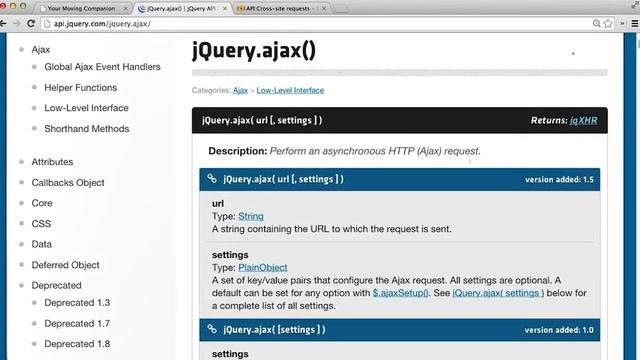Open Deprecated 1.3 in the sidebar
The height and width of the screenshot is (360, 640).
click(x=77, y=302)
